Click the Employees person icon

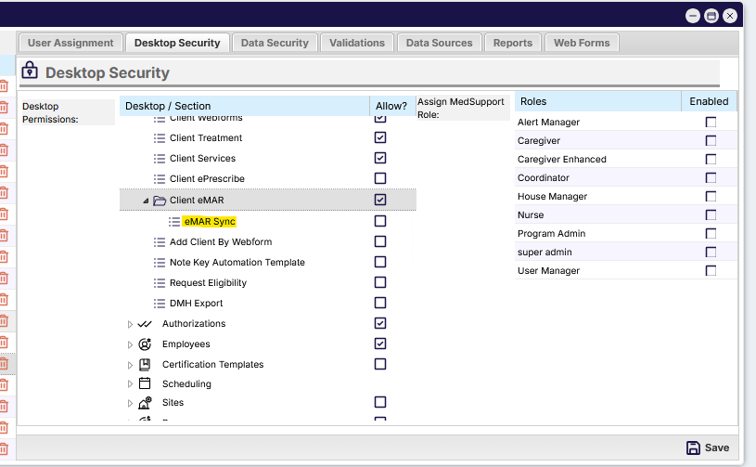point(145,344)
